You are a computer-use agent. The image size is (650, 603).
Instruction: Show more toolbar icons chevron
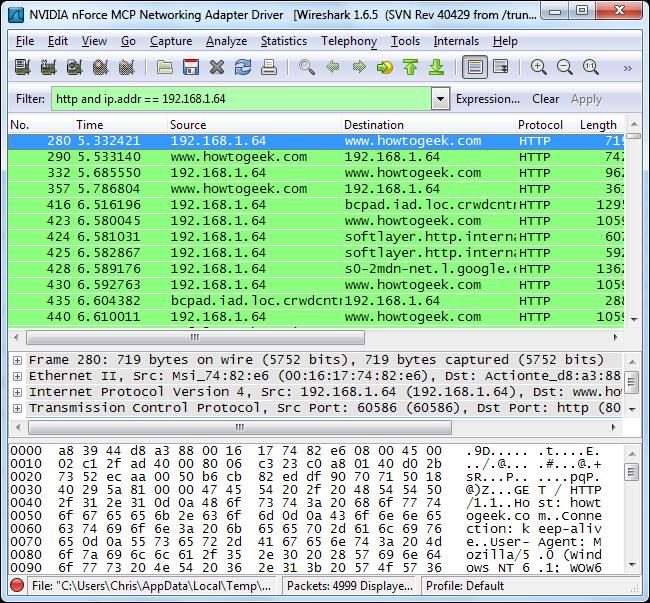pyautogui.click(x=628, y=68)
